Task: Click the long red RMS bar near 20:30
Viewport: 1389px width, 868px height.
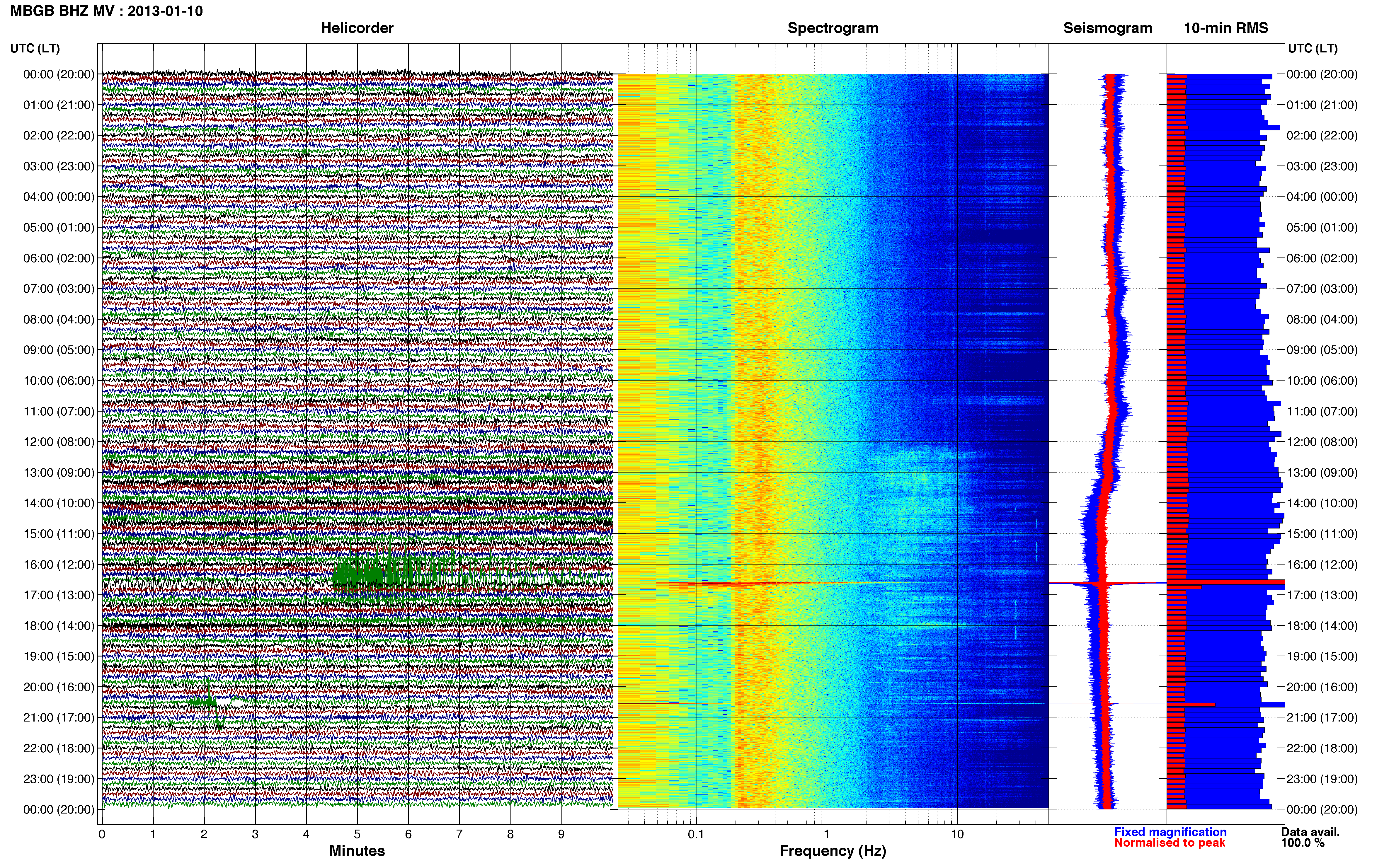Action: (1191, 704)
